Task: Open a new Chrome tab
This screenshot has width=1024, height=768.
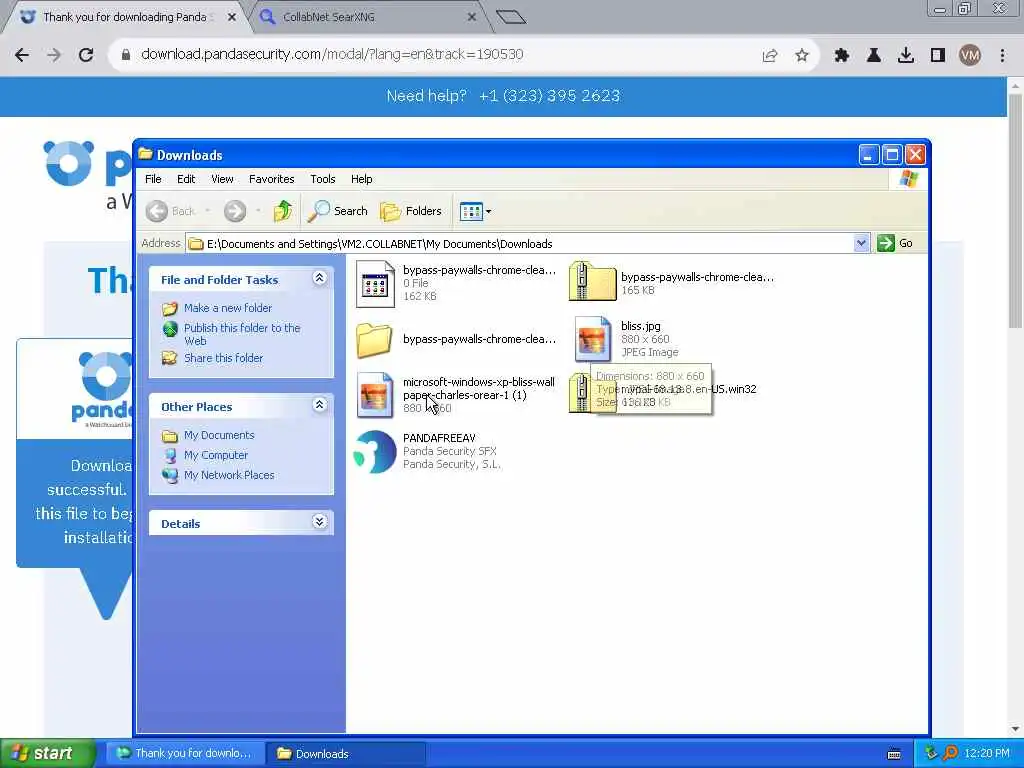Action: tap(511, 17)
